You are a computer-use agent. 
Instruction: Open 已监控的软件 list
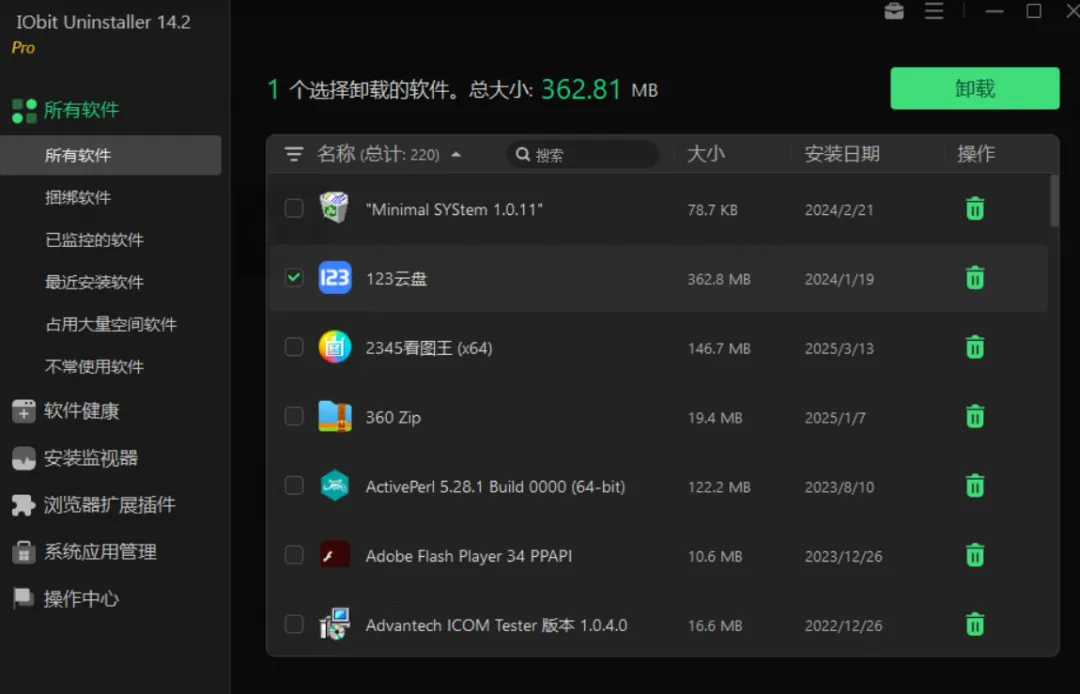tap(94, 240)
